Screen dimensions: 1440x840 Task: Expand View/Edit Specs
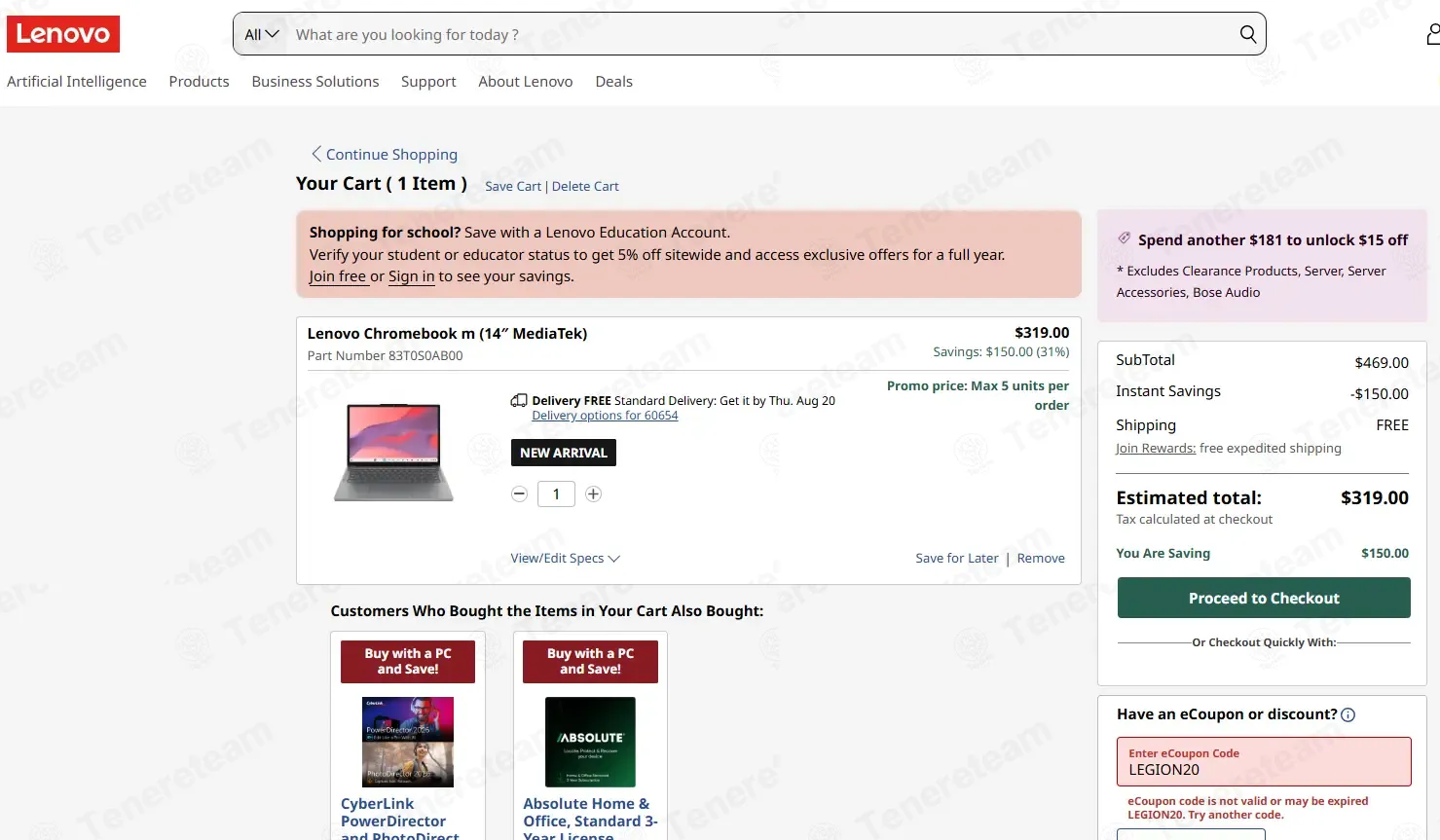coord(565,559)
